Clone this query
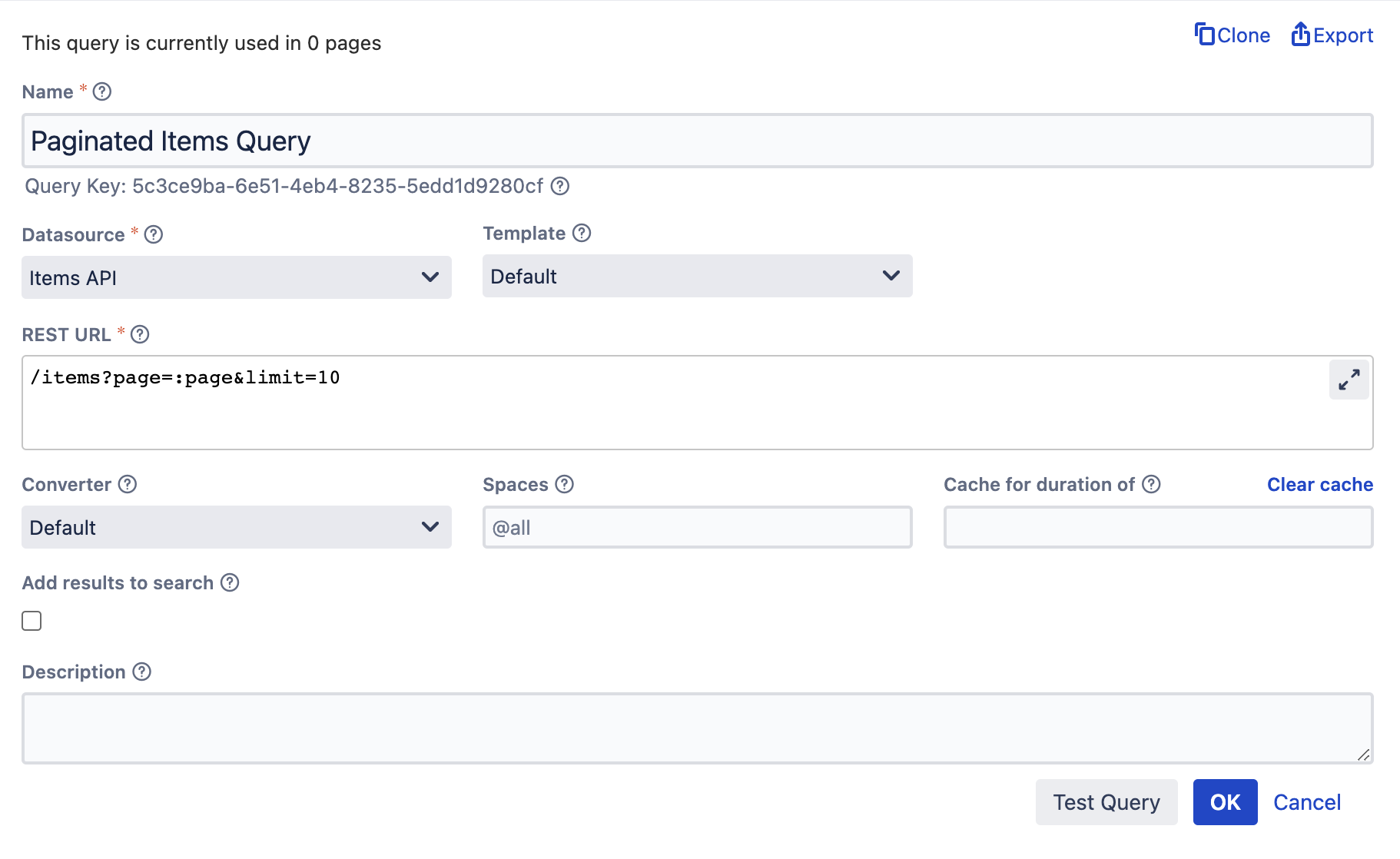 click(x=1232, y=35)
